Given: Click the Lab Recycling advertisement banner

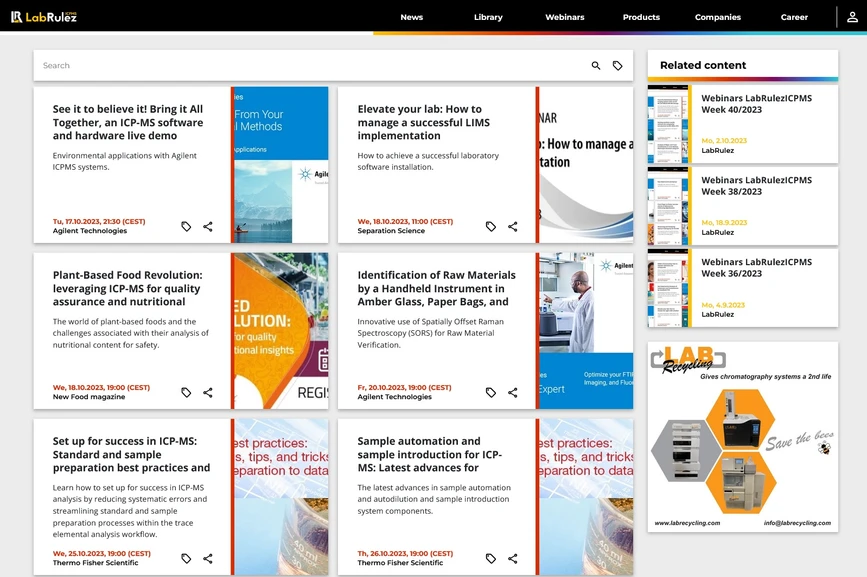Looking at the screenshot, I should pyautogui.click(x=743, y=437).
